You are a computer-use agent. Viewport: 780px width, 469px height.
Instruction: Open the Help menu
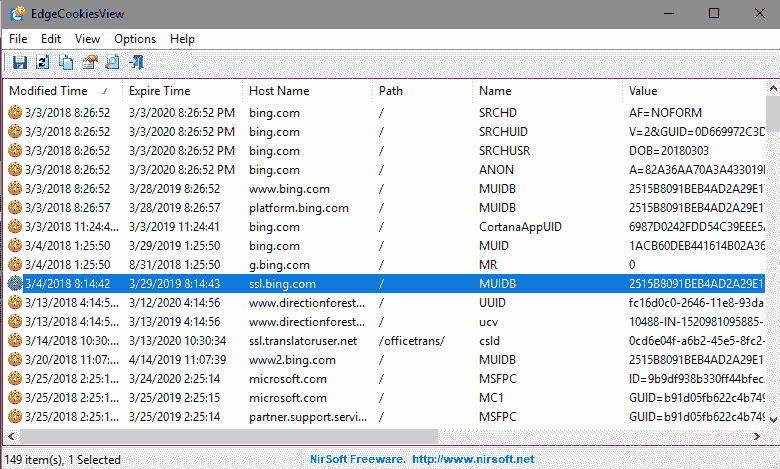click(182, 39)
